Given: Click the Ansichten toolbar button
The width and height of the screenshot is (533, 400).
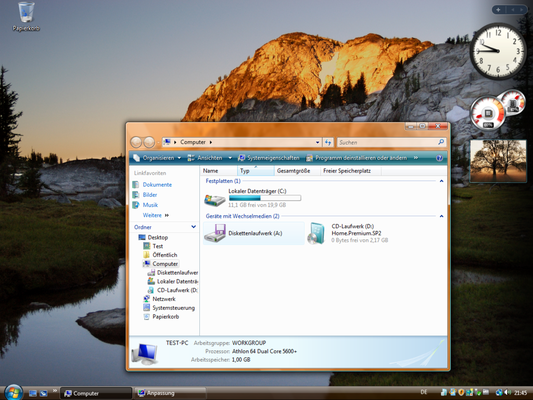Looking at the screenshot, I should [205, 158].
